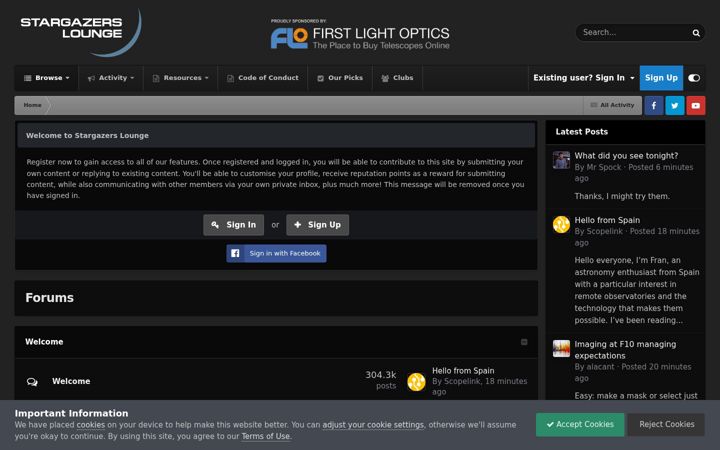The width and height of the screenshot is (720, 450).
Task: Open the Facebook social icon
Action: (654, 106)
